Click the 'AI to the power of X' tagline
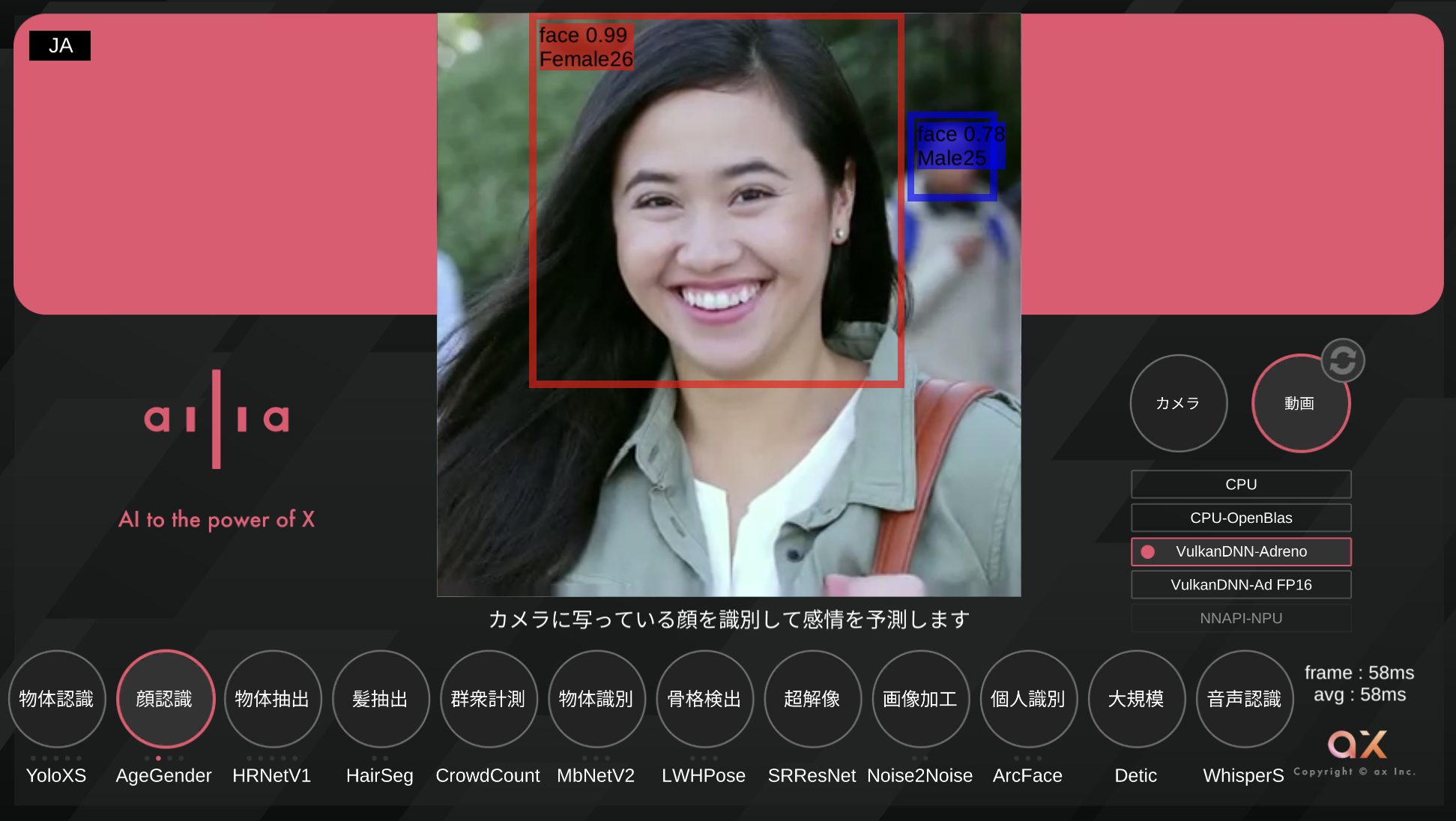This screenshot has height=821, width=1456. [217, 519]
